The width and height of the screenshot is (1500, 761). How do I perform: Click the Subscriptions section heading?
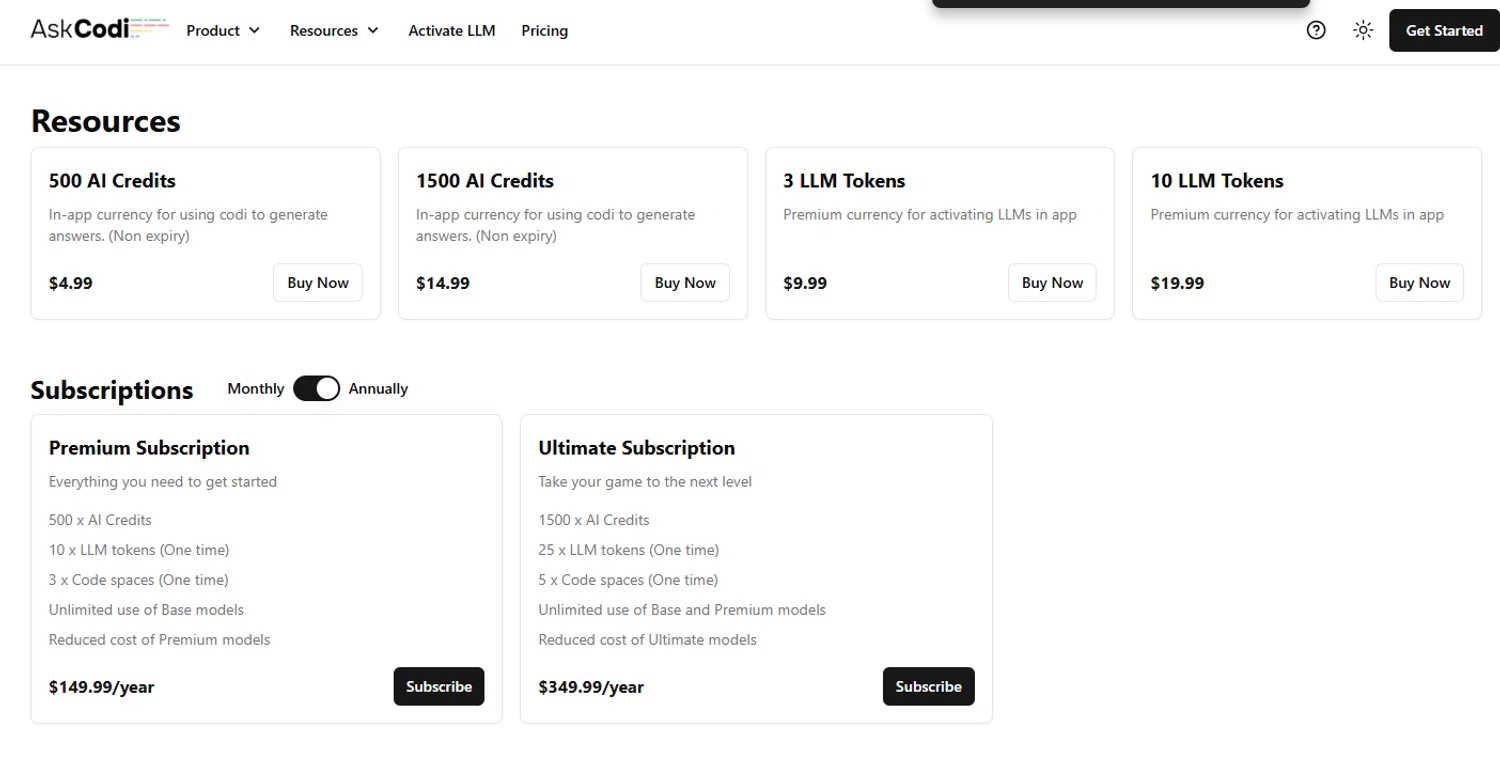point(112,390)
